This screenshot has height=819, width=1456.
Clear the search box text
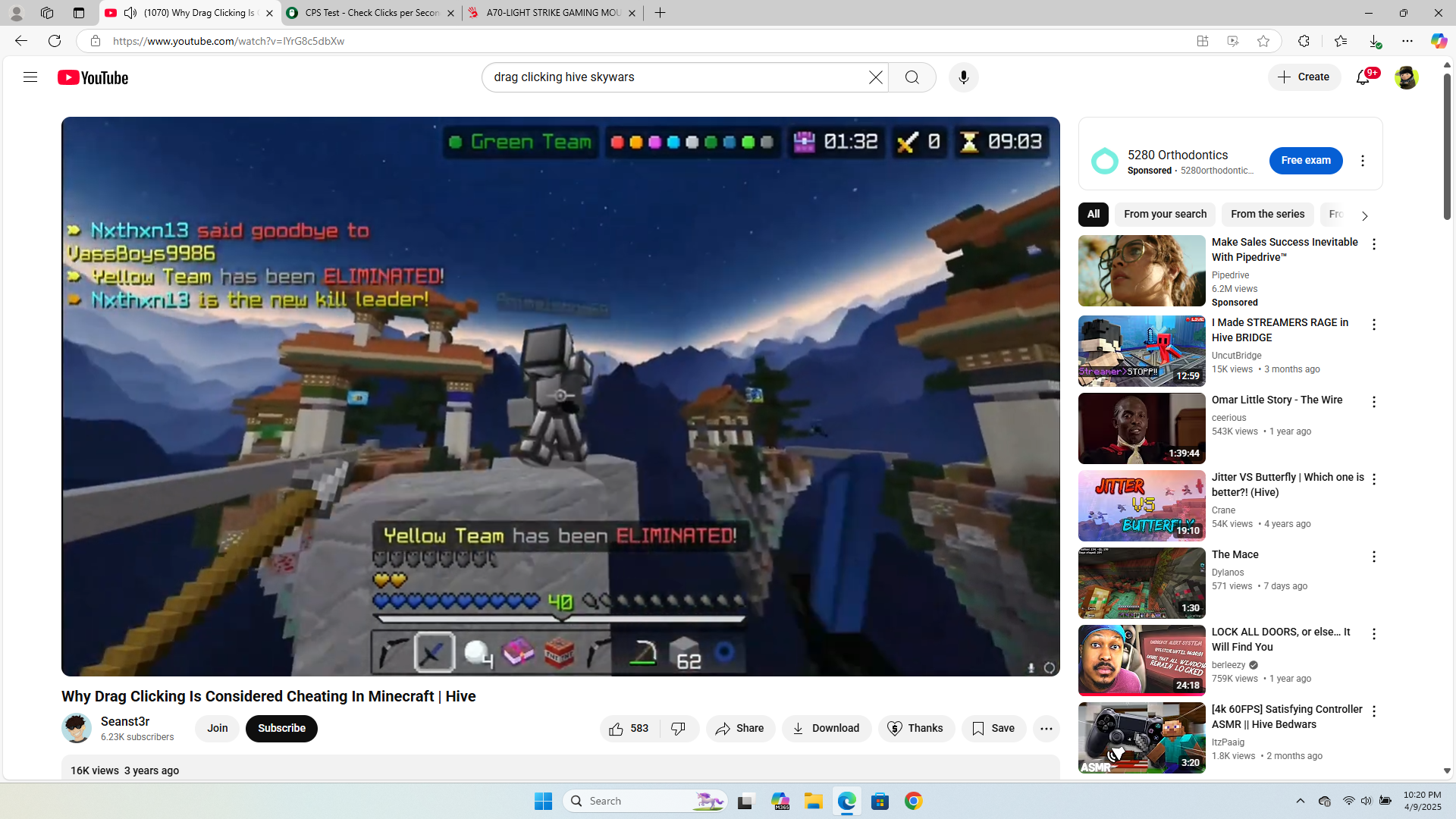[x=876, y=77]
